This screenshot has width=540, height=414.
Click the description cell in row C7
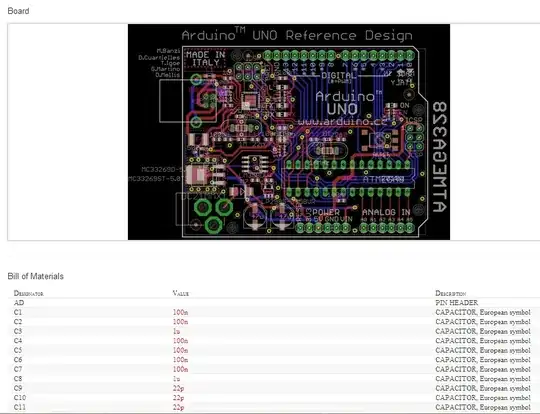(x=483, y=369)
